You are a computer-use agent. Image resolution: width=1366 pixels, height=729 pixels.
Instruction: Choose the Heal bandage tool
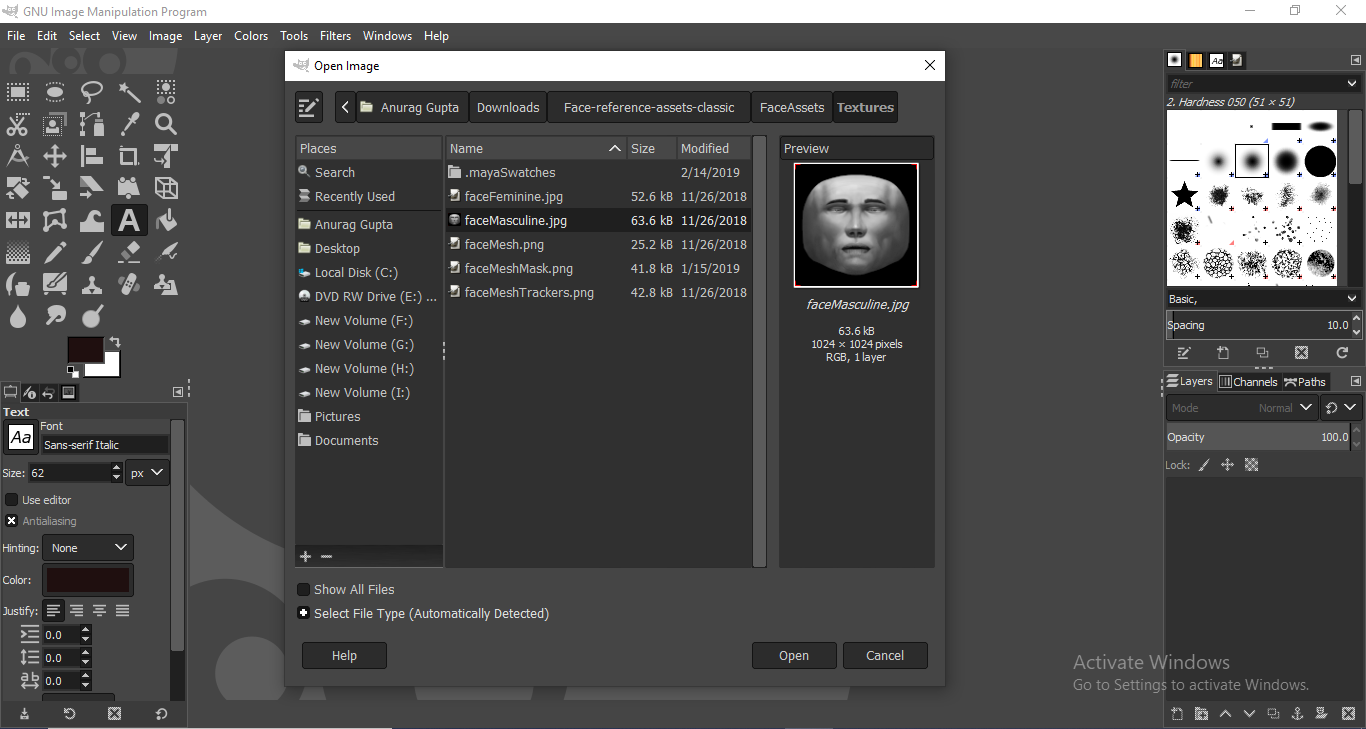(x=129, y=284)
